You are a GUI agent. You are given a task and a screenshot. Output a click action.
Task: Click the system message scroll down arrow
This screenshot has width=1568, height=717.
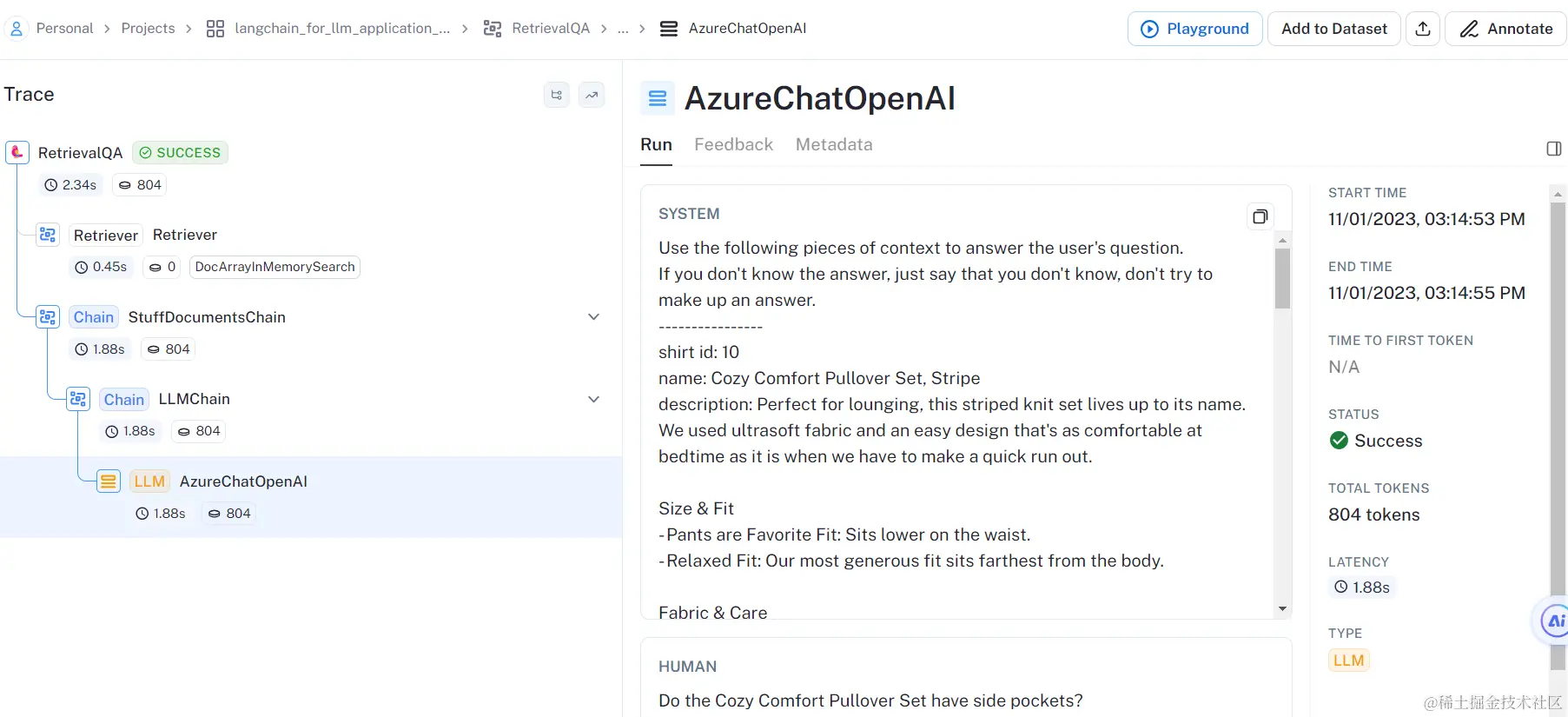click(1282, 609)
